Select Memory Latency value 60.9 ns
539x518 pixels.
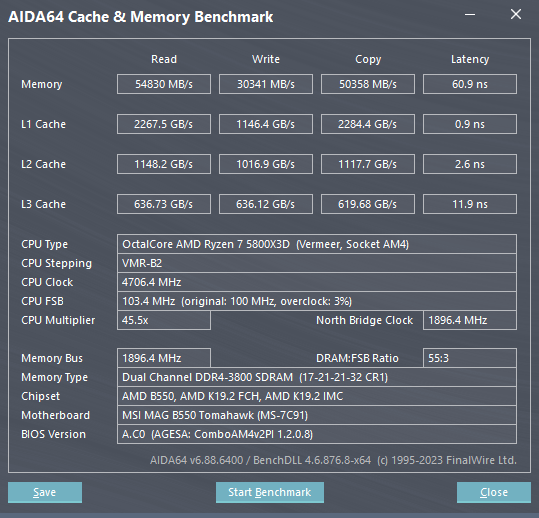[470, 84]
